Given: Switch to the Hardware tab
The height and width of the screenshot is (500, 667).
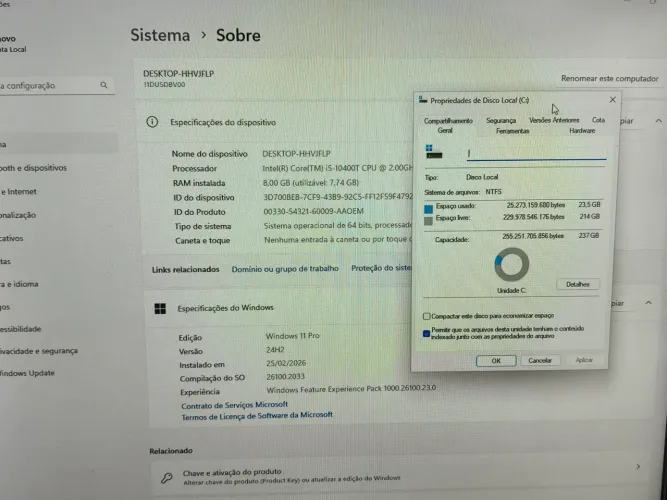Looking at the screenshot, I should 582,131.
